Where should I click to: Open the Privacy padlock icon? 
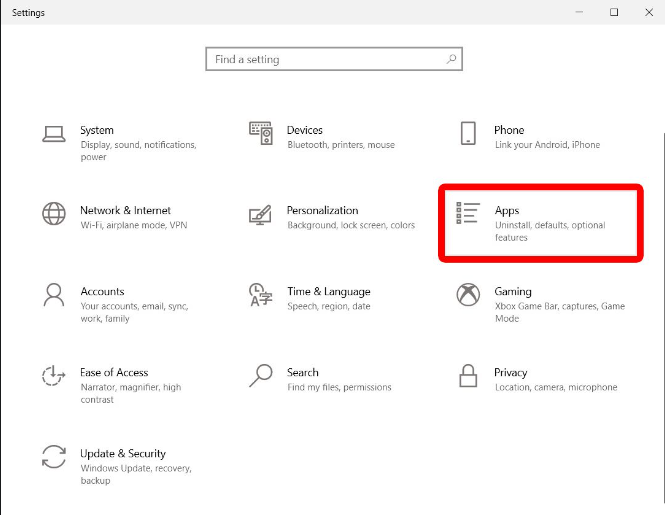coord(468,375)
